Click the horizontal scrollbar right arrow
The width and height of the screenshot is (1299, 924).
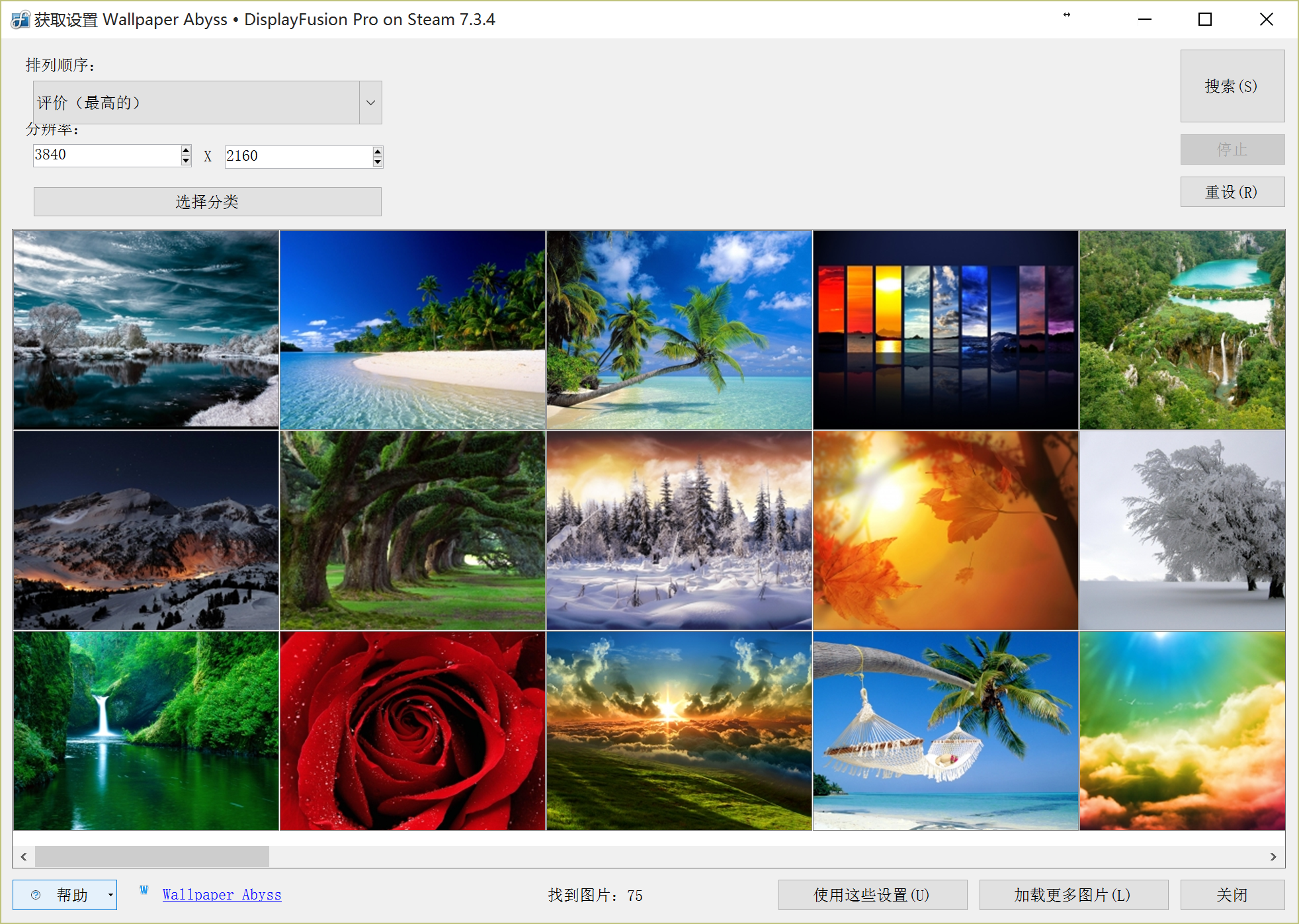[1273, 857]
